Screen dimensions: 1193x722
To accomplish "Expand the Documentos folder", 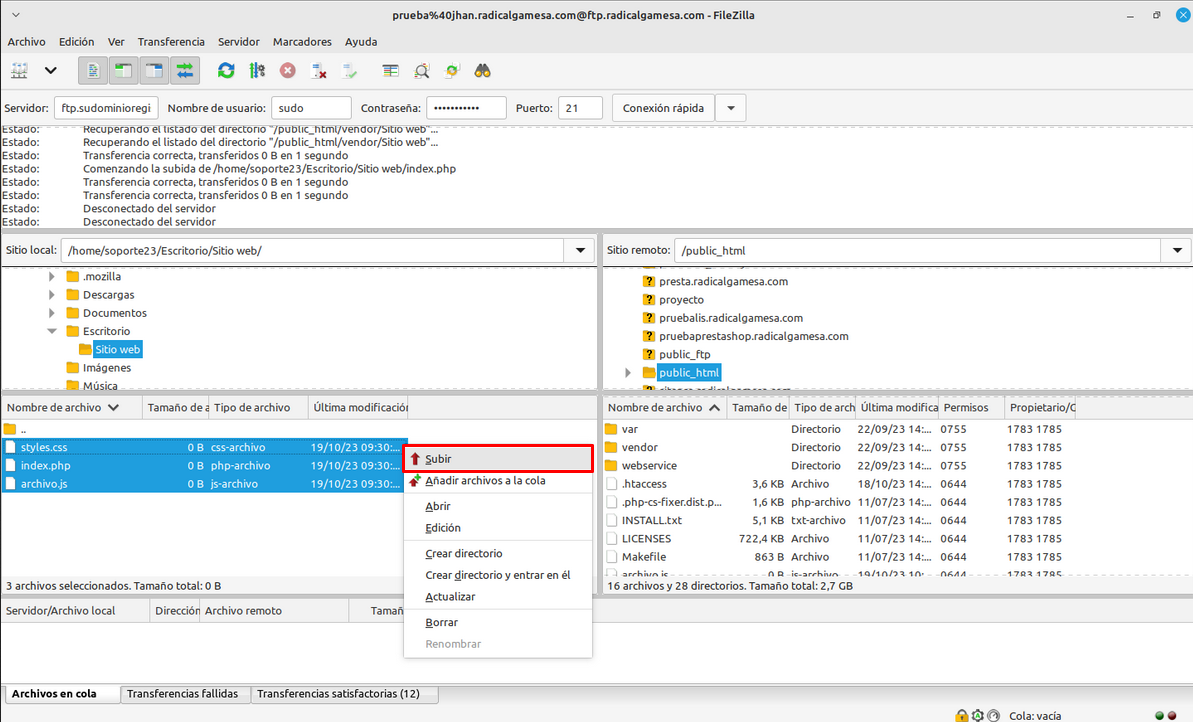I will tap(52, 313).
